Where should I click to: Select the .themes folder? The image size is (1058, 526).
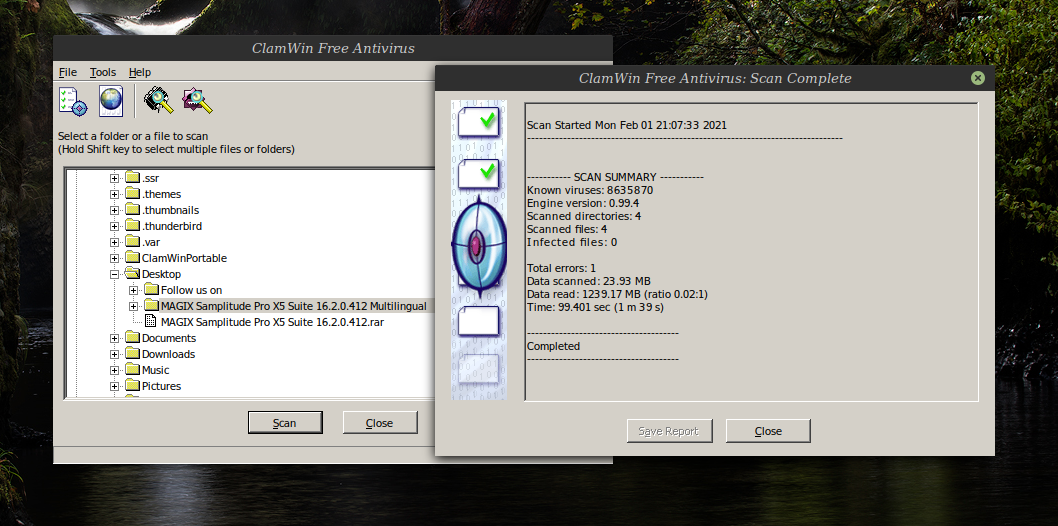pos(161,194)
